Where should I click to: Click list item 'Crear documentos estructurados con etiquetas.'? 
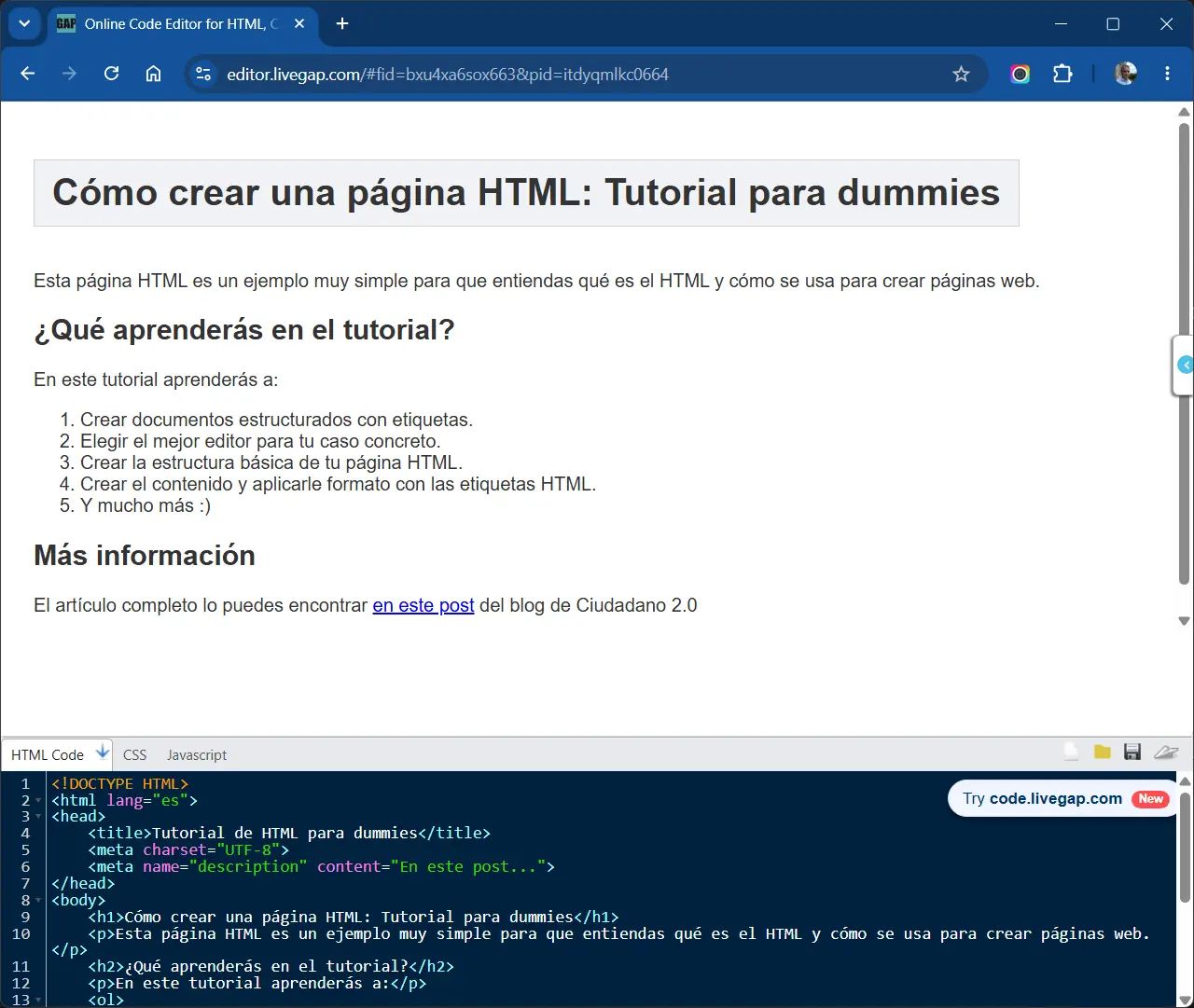[276, 420]
